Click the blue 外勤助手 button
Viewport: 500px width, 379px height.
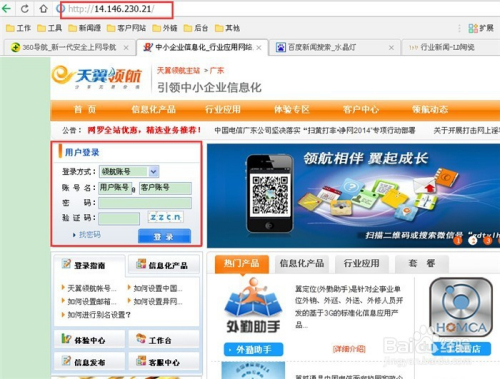(253, 349)
